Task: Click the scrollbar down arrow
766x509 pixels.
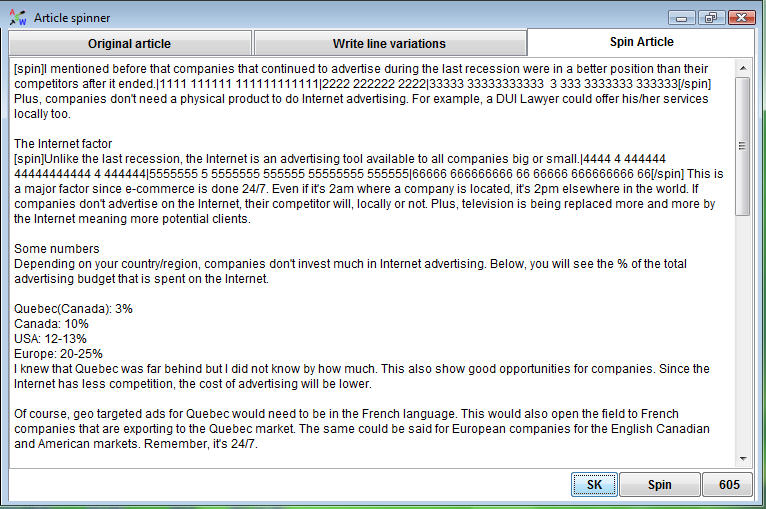Action: click(743, 458)
